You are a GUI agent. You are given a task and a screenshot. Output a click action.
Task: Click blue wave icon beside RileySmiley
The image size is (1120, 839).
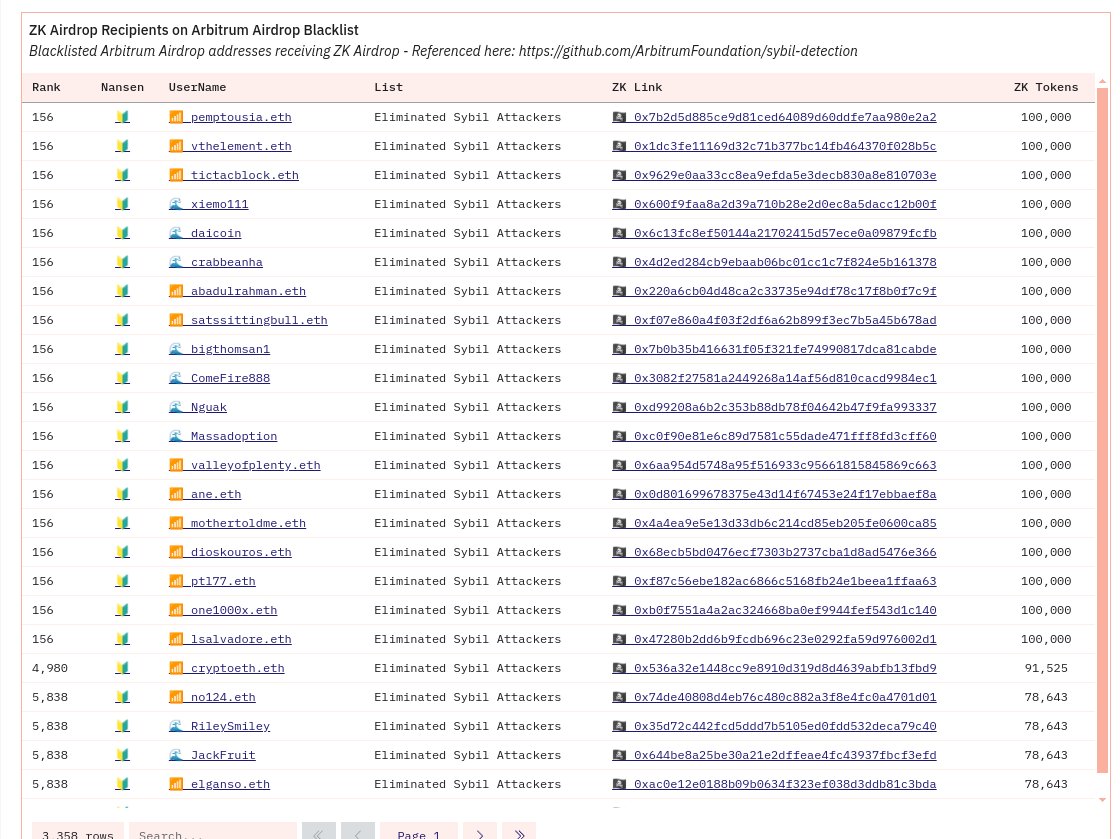pos(176,726)
